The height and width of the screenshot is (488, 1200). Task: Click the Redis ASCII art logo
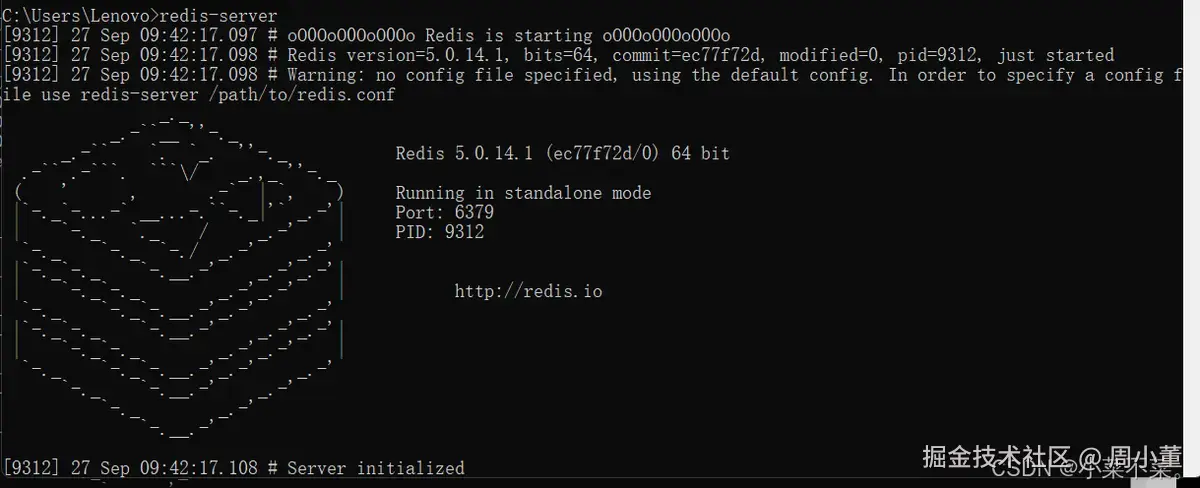(x=180, y=280)
